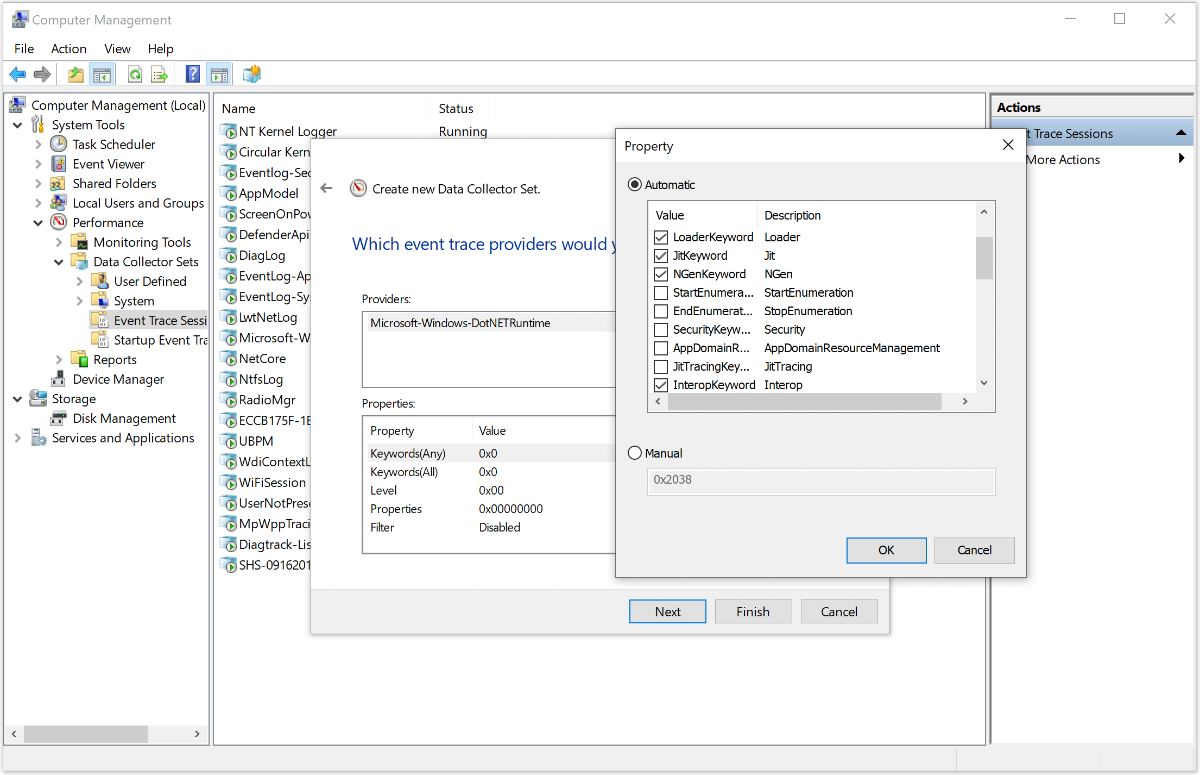
Task: Select the Task Scheduler clock icon in tree
Action: [x=59, y=144]
